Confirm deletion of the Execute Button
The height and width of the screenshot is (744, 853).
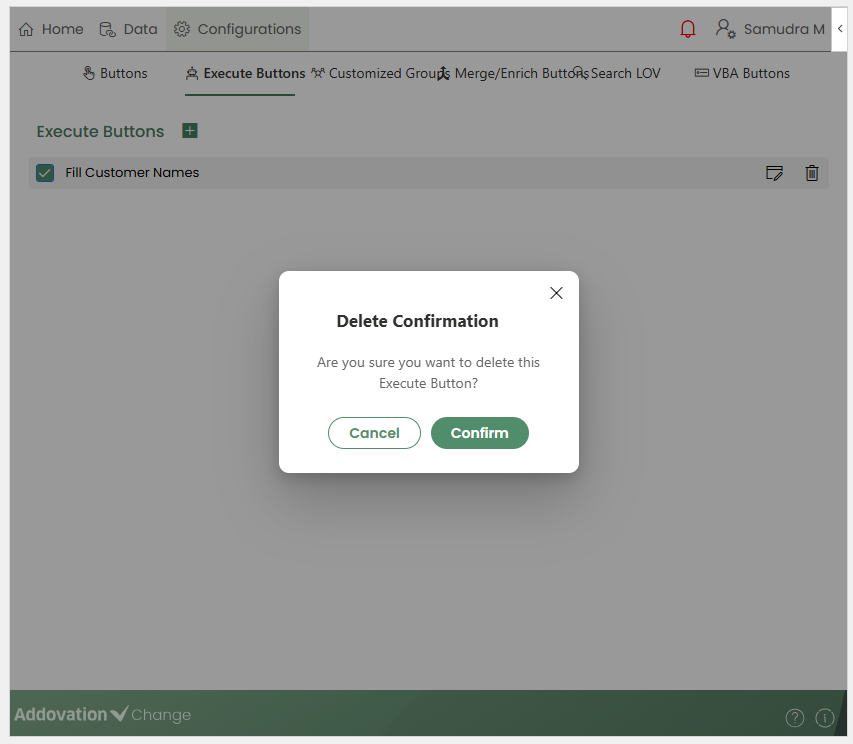(x=479, y=433)
